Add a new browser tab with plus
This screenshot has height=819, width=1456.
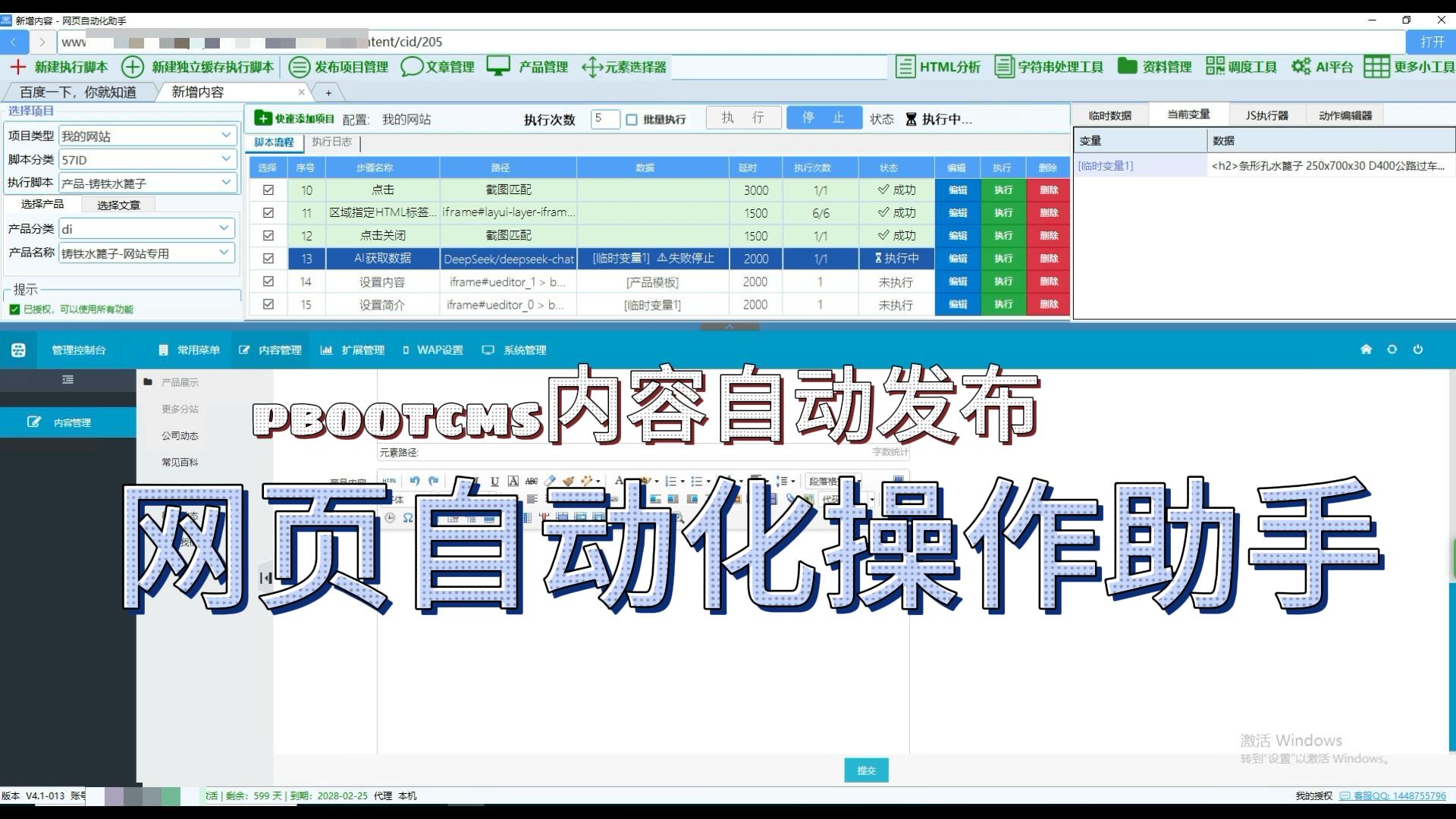tap(328, 93)
